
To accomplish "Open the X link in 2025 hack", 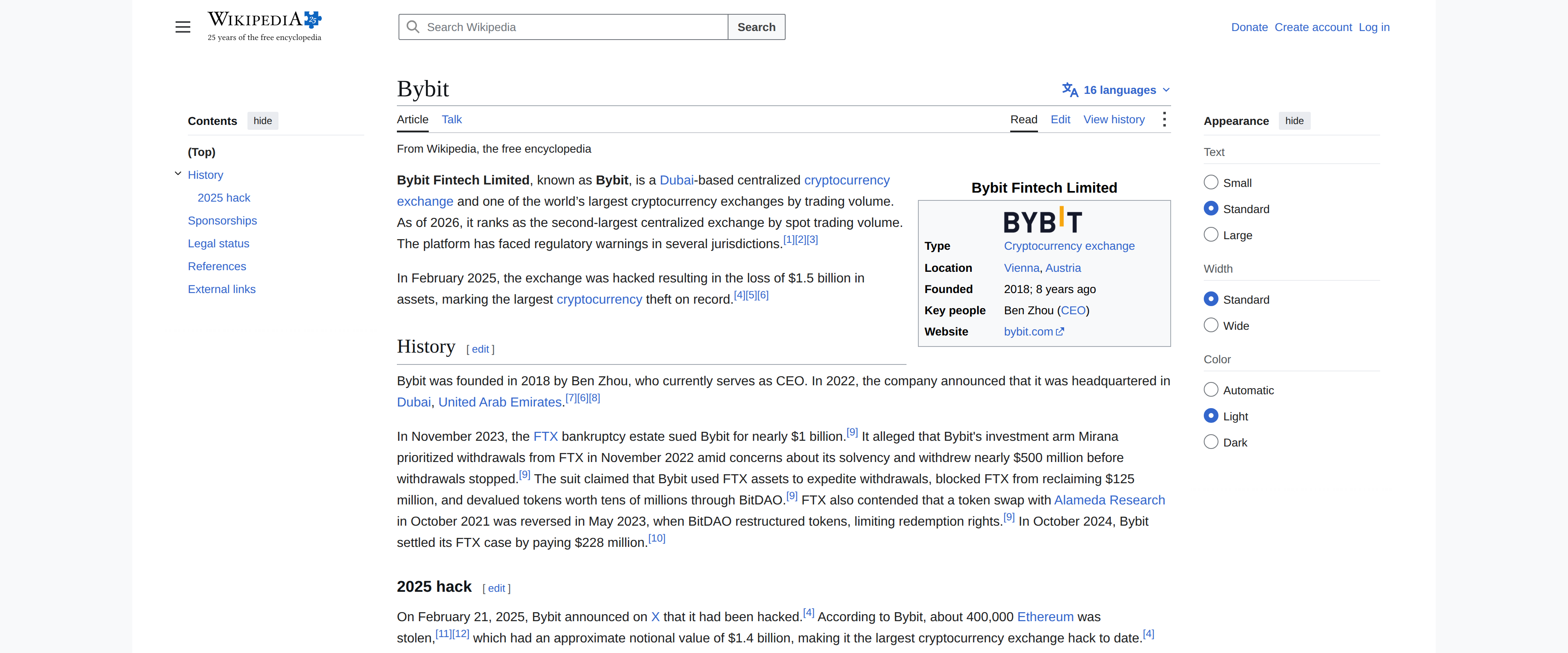I will (655, 617).
